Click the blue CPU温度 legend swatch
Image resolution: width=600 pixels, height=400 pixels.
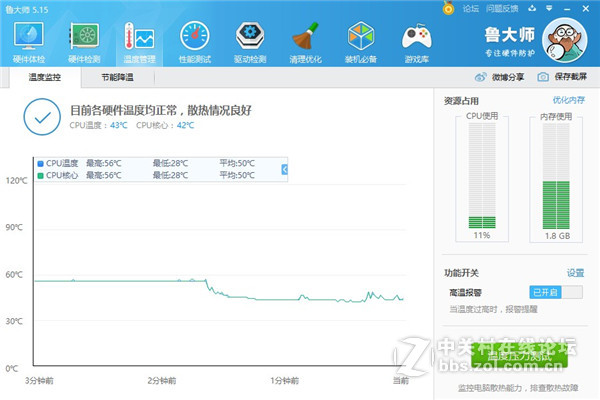(41, 163)
